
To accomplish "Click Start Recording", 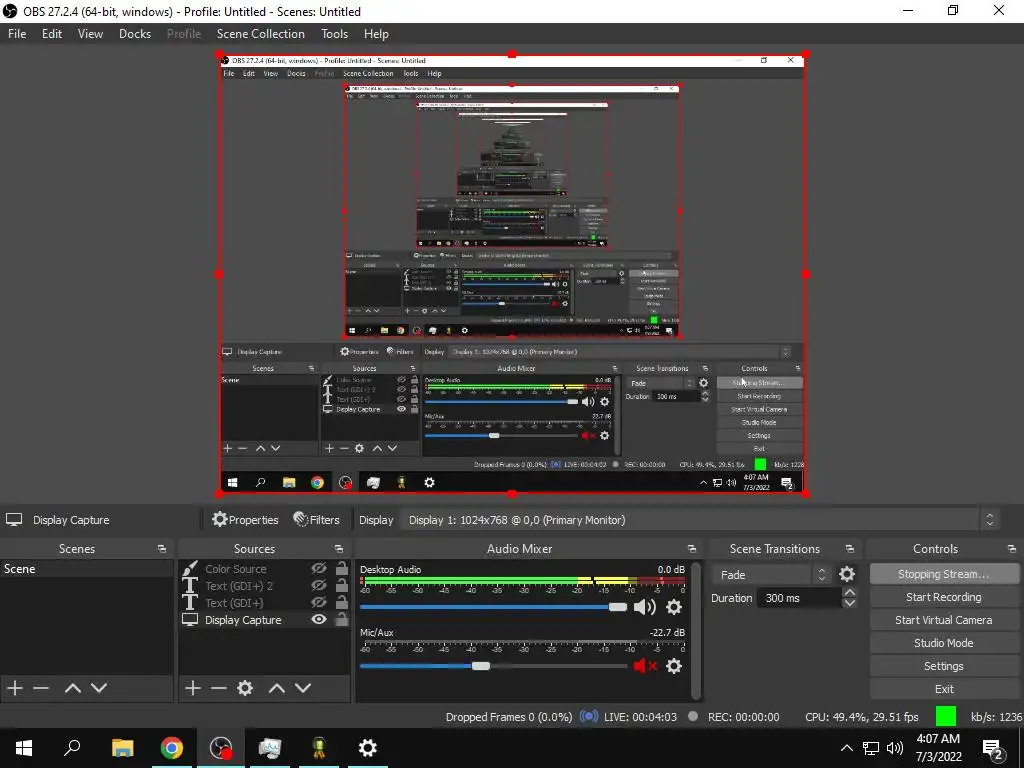I will (x=944, y=597).
